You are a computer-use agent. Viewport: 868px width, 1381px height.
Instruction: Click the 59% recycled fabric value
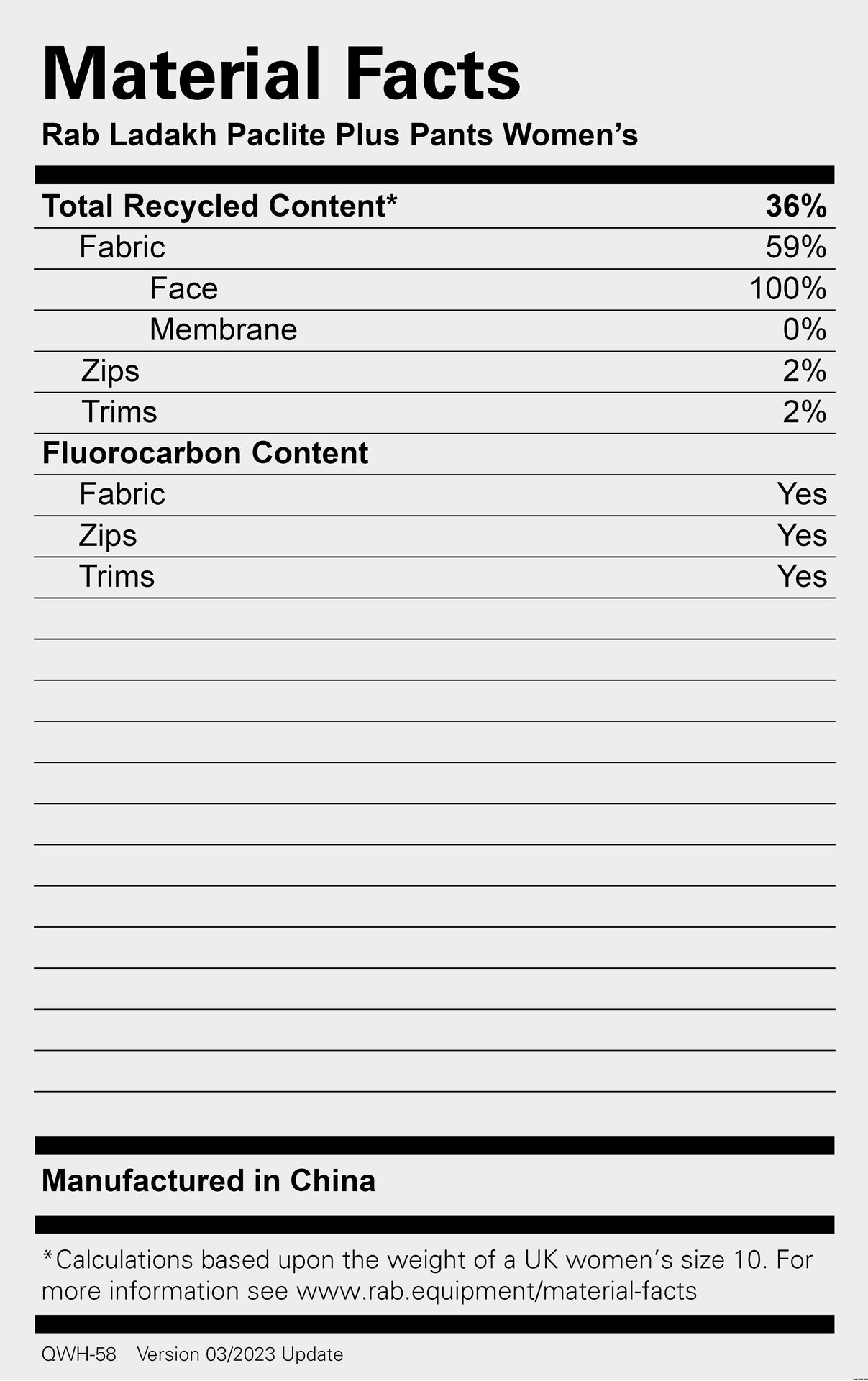tap(796, 247)
